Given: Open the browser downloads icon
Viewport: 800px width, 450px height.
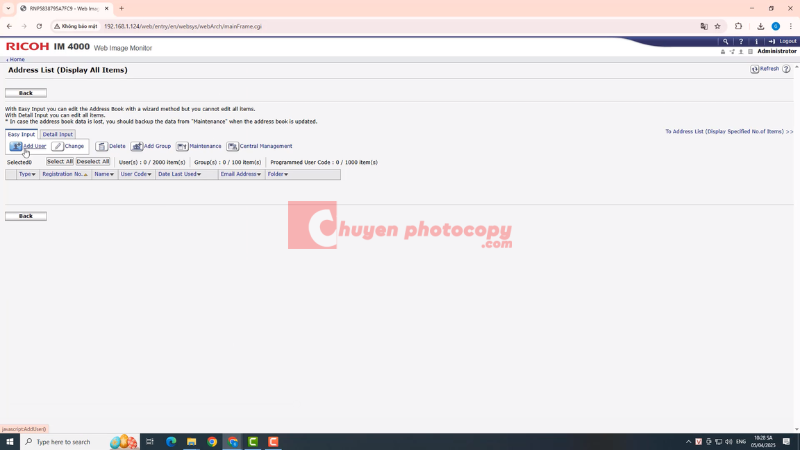Looking at the screenshot, I should (x=760, y=27).
